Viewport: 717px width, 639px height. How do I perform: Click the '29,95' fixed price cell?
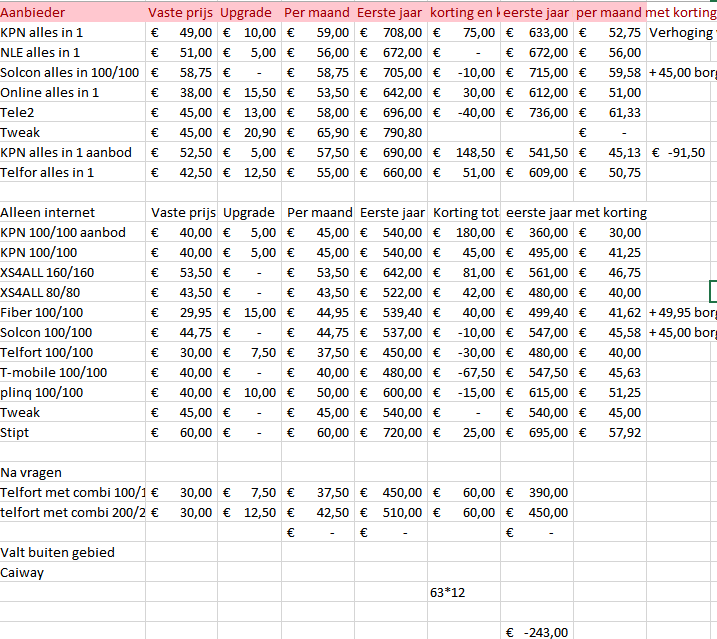pyautogui.click(x=182, y=312)
